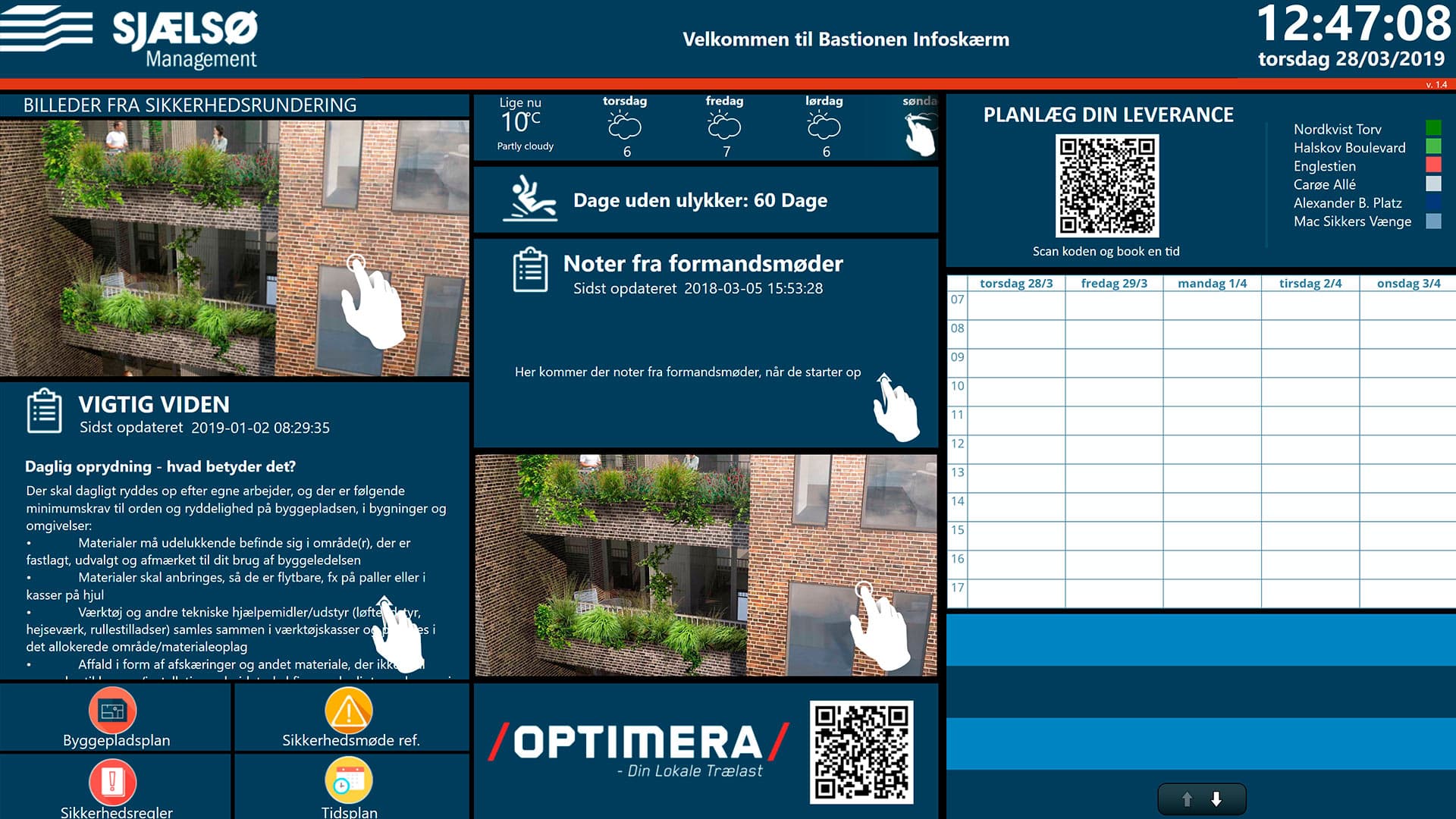Click the Dage uden ulykker: 60 Dage text
This screenshot has height=819, width=1456.
pyautogui.click(x=700, y=200)
